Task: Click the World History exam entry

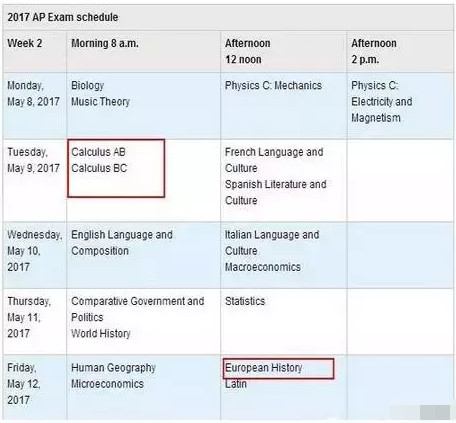Action: point(101,333)
